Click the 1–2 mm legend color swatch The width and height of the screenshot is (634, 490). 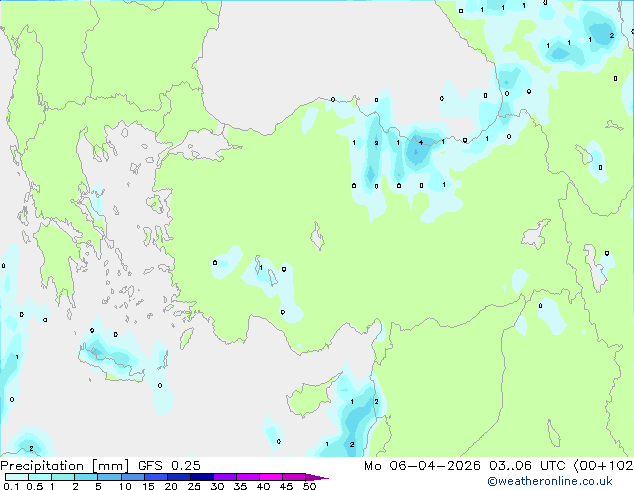click(x=63, y=477)
